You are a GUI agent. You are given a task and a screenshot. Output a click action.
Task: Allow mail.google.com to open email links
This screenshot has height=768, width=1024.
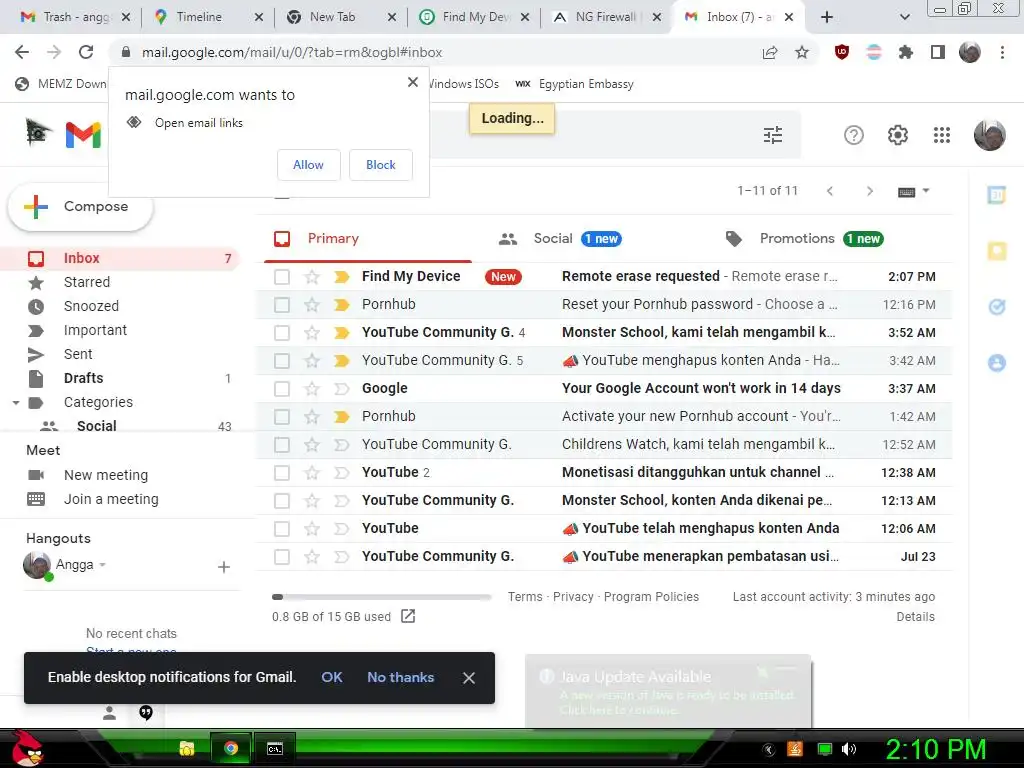pos(308,165)
